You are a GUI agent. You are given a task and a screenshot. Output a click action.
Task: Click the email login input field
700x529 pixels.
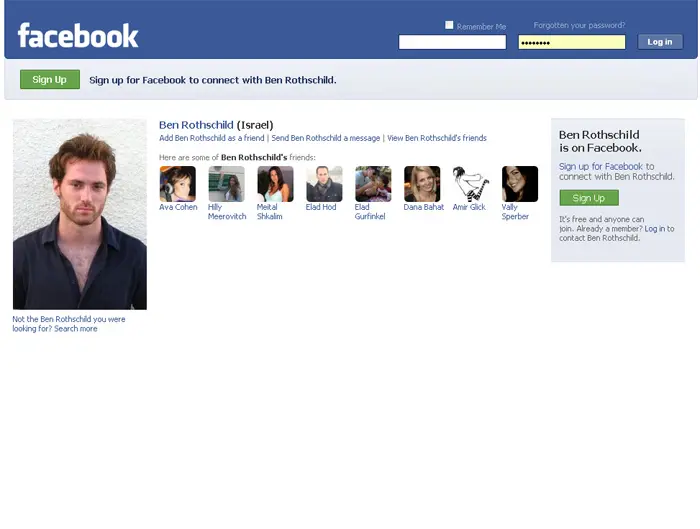(452, 42)
